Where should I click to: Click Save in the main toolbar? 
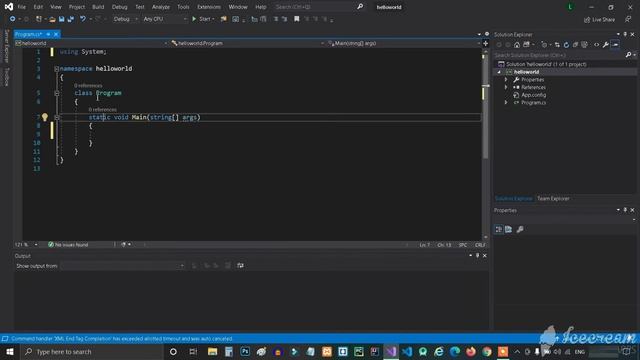61,19
